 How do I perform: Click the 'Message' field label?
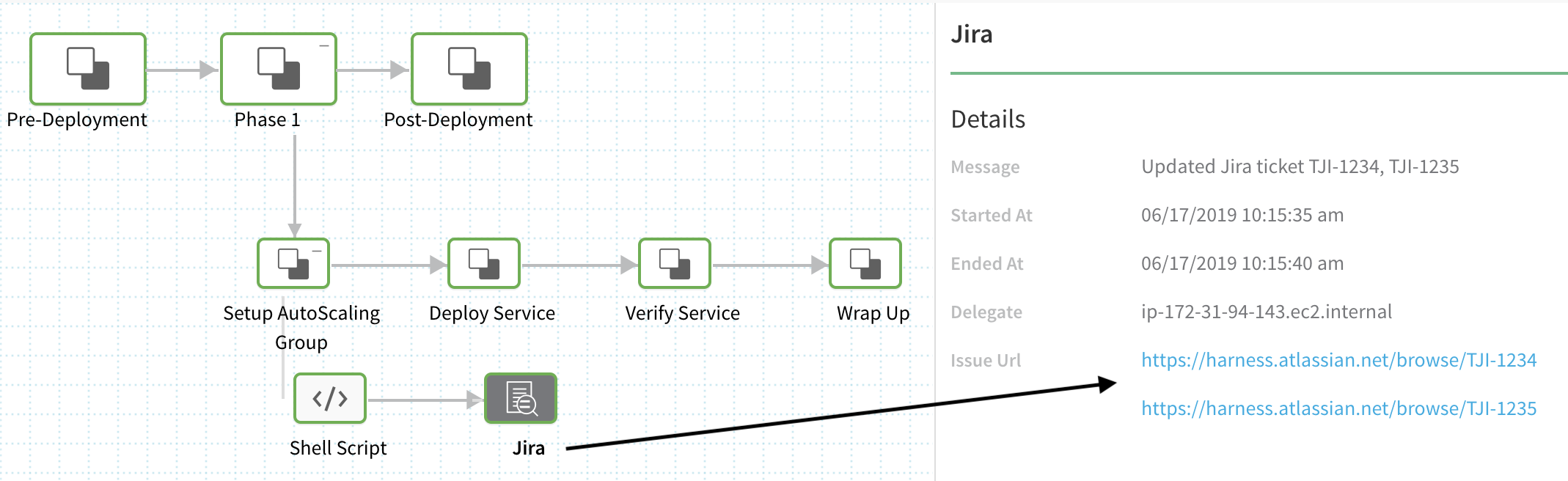985,167
